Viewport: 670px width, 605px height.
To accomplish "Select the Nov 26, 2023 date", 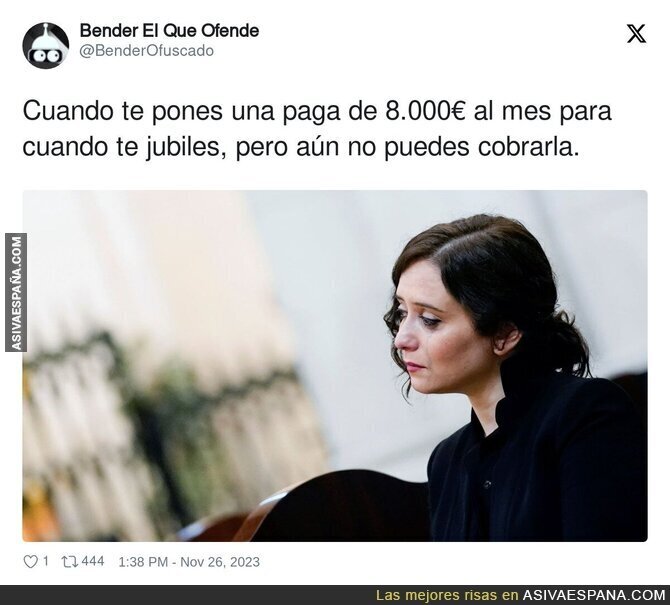I will click(x=220, y=562).
